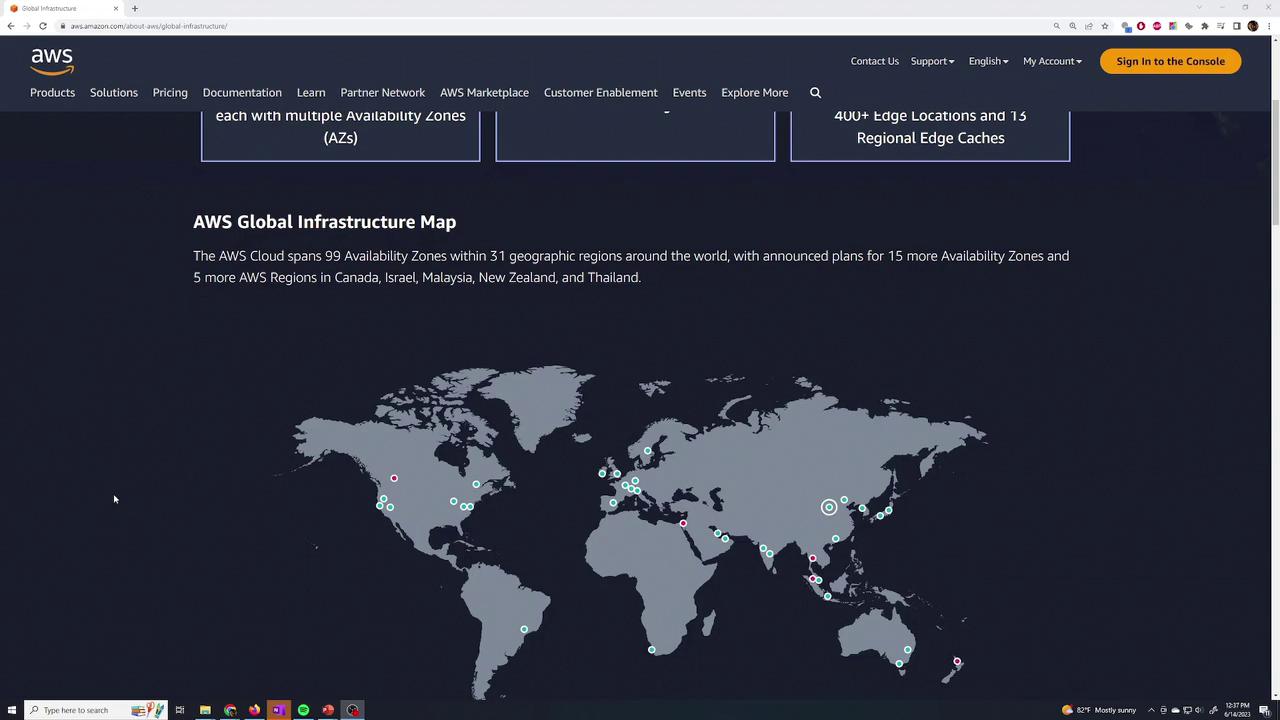Click the browser address bar URL
1280x720 pixels.
pyautogui.click(x=148, y=26)
